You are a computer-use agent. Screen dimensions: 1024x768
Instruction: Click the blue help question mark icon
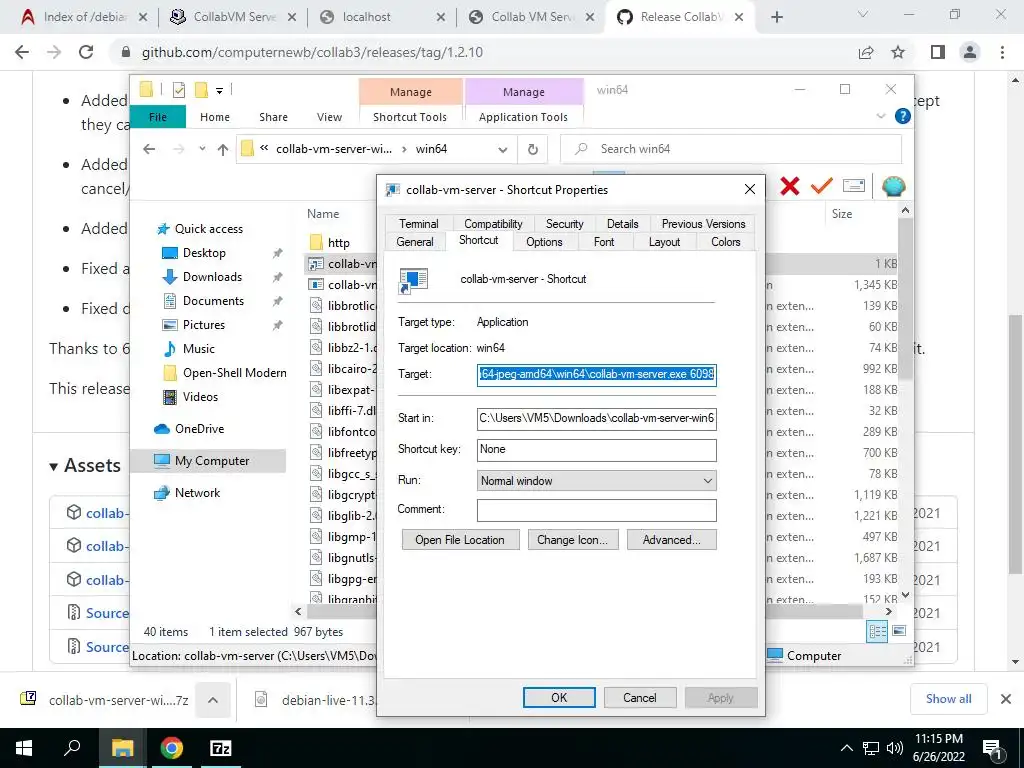click(x=903, y=116)
